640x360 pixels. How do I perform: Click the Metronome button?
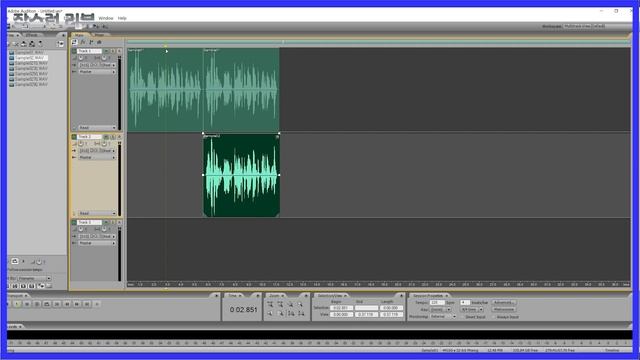click(504, 309)
